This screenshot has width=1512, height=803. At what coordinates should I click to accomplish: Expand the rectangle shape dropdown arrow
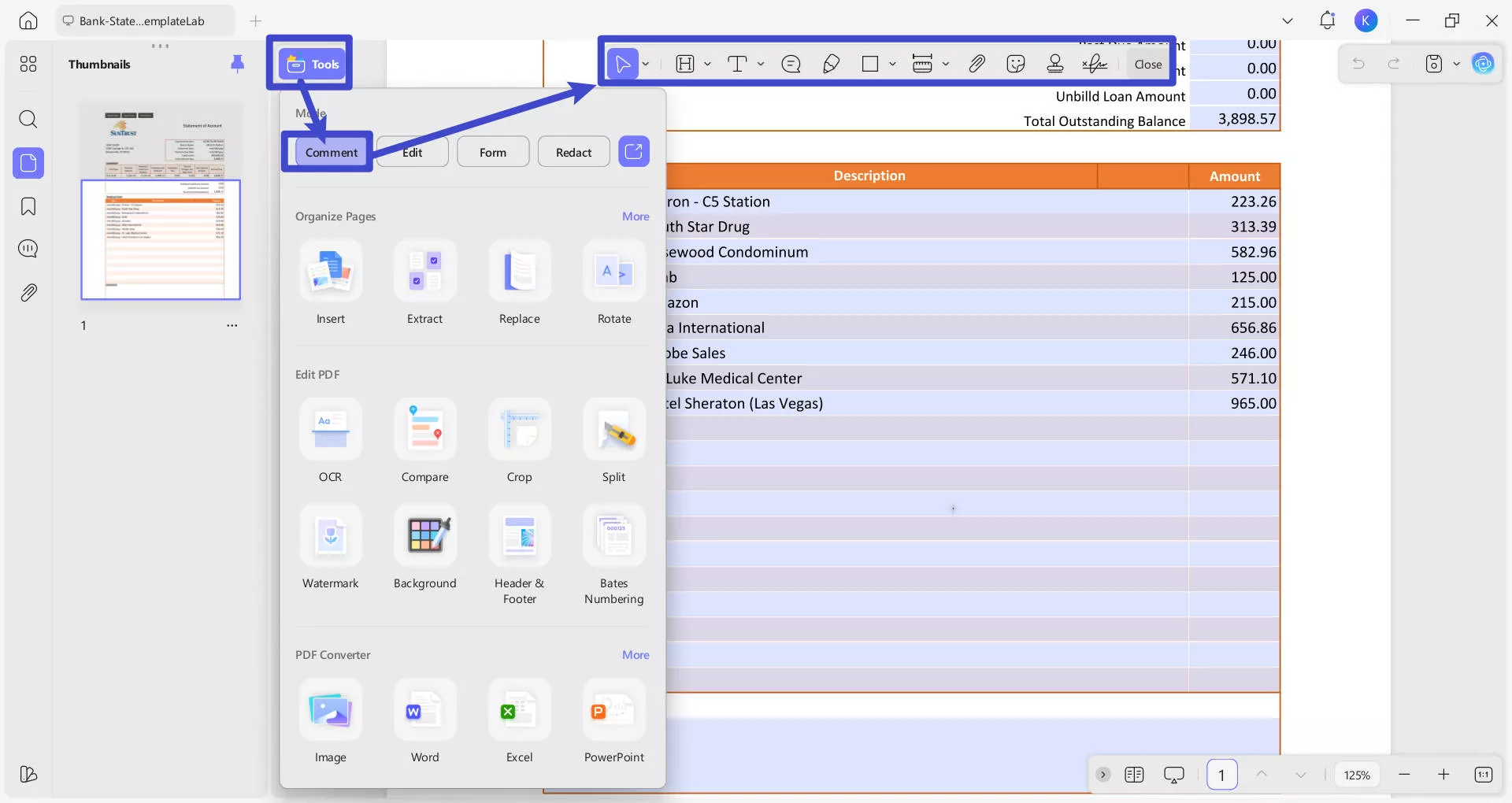[x=892, y=64]
